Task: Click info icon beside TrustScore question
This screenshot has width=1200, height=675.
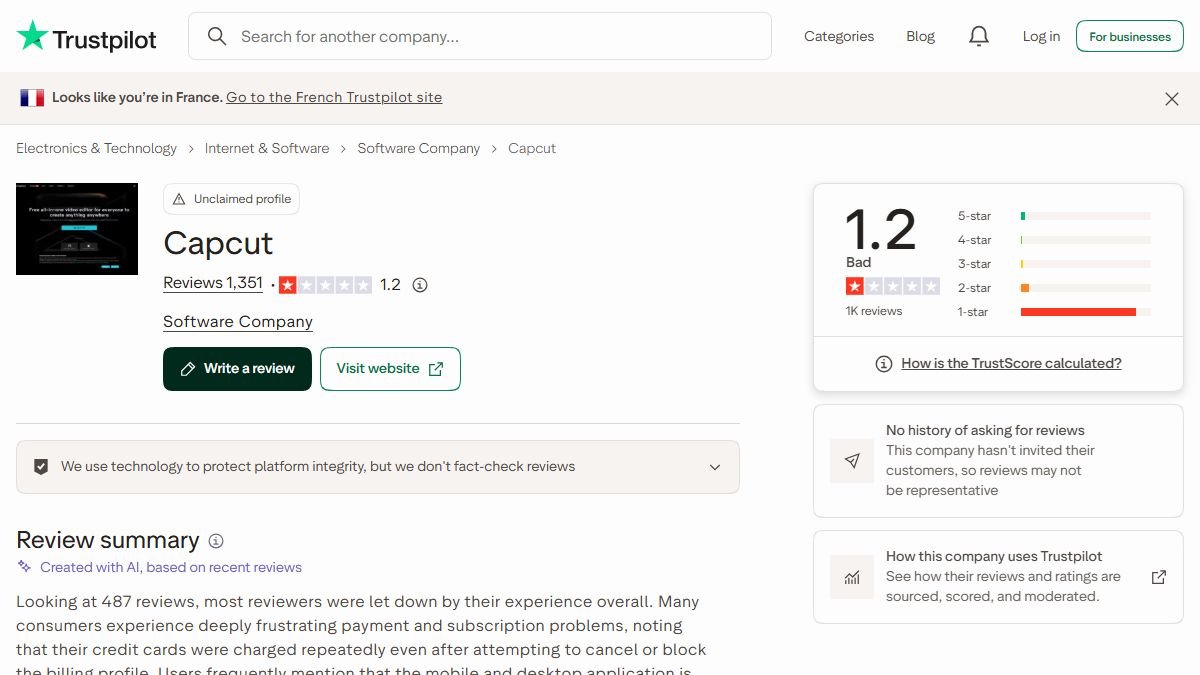Action: 883,364
